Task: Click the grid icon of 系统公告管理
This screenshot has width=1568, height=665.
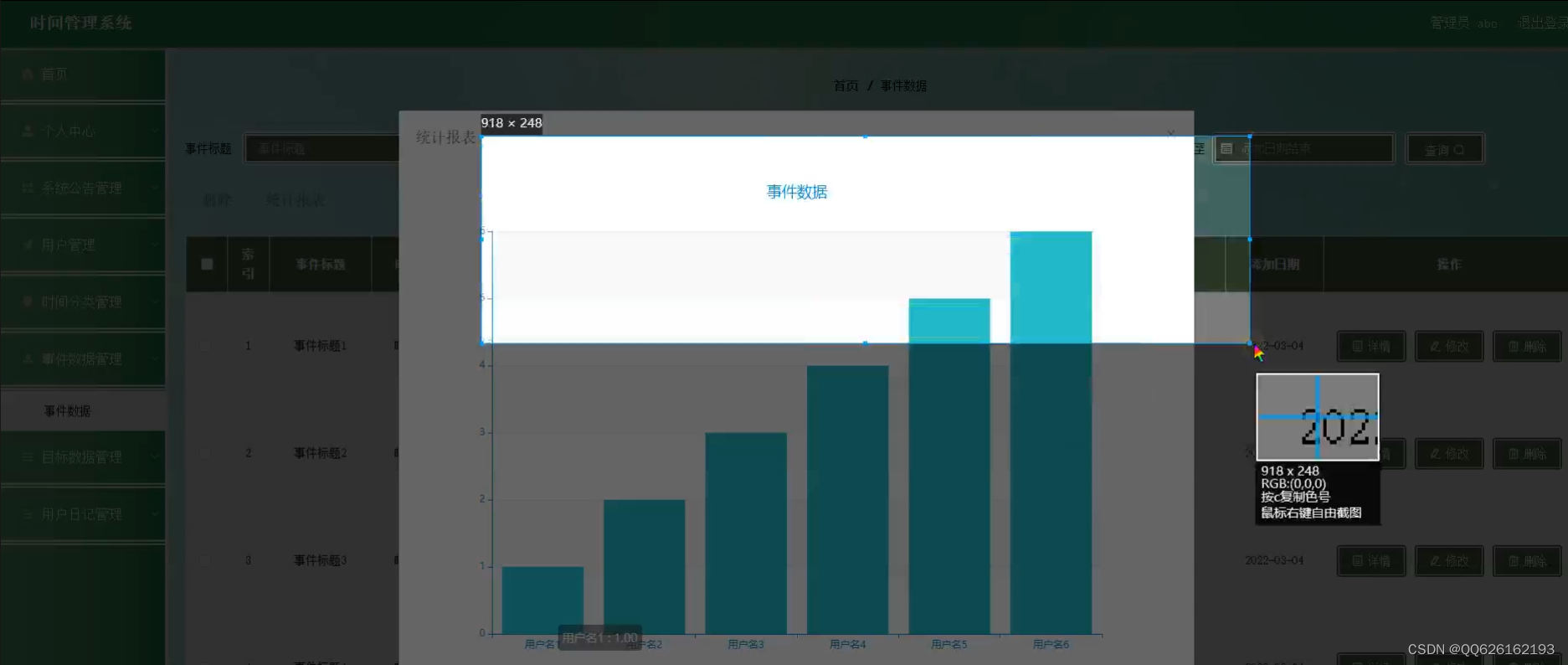Action: point(28,188)
